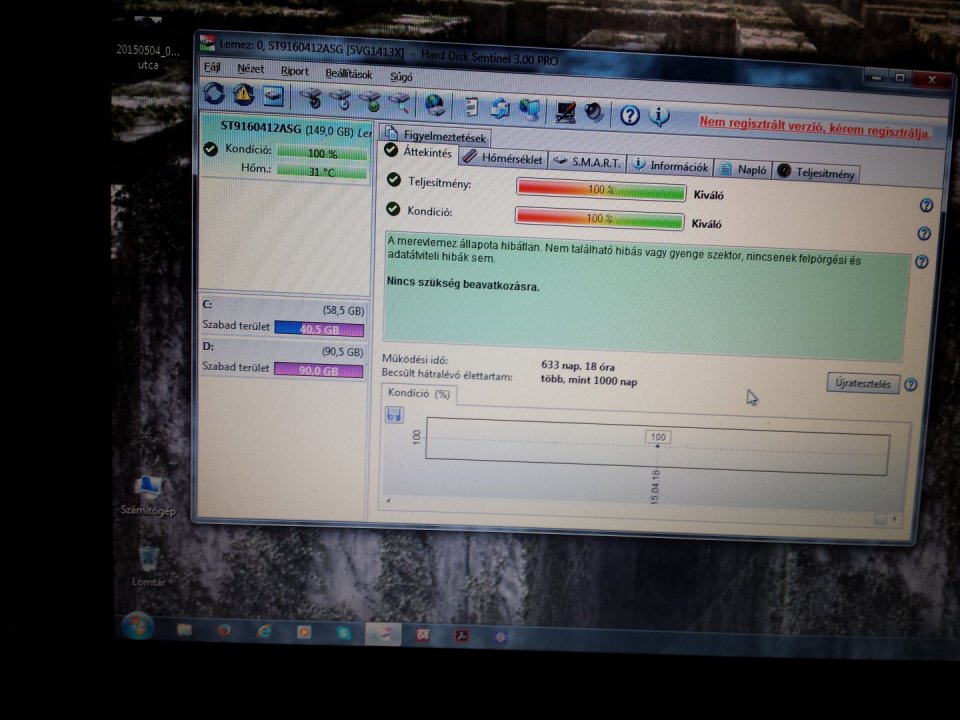Switch to the Figyelmeztetések tab
The image size is (960, 720).
tap(435, 136)
